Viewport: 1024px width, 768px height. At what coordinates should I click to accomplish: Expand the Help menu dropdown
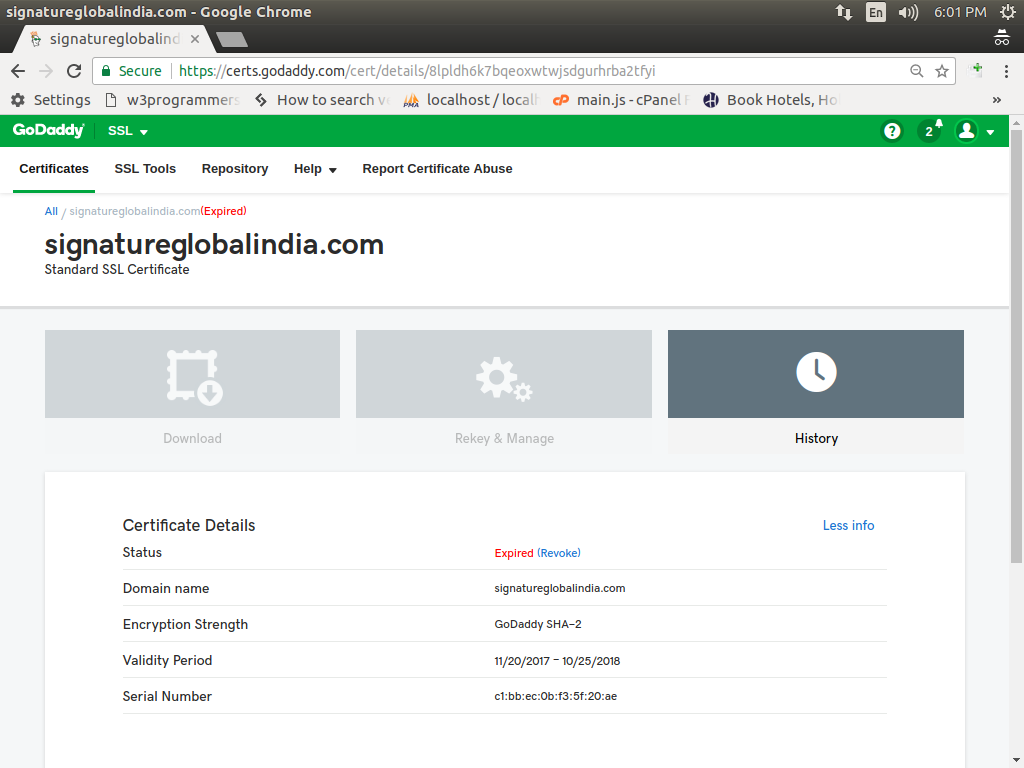click(x=315, y=169)
